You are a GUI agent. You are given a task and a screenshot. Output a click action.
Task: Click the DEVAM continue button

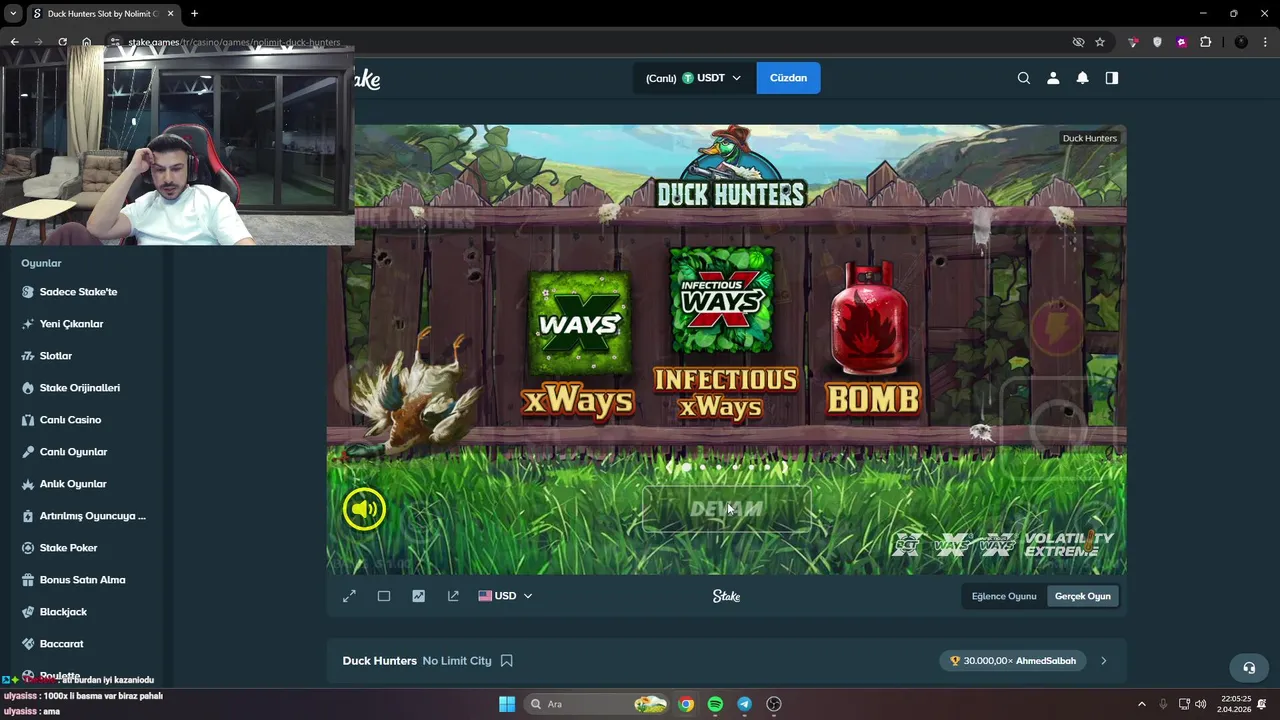(726, 510)
